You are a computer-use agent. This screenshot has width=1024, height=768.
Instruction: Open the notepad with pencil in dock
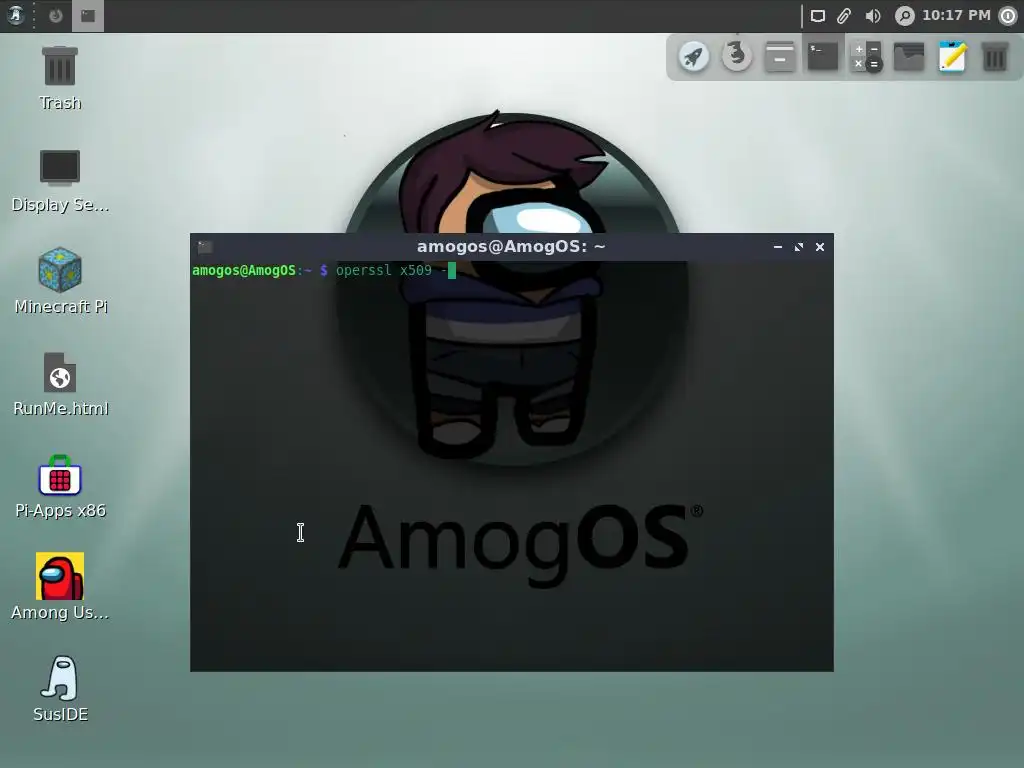[x=952, y=57]
